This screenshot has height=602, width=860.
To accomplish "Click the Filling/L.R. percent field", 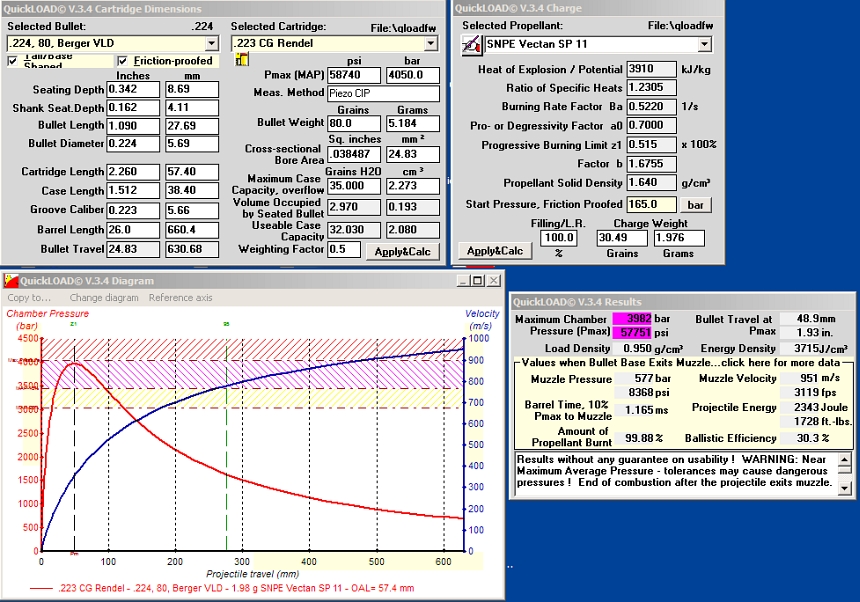I will click(558, 238).
